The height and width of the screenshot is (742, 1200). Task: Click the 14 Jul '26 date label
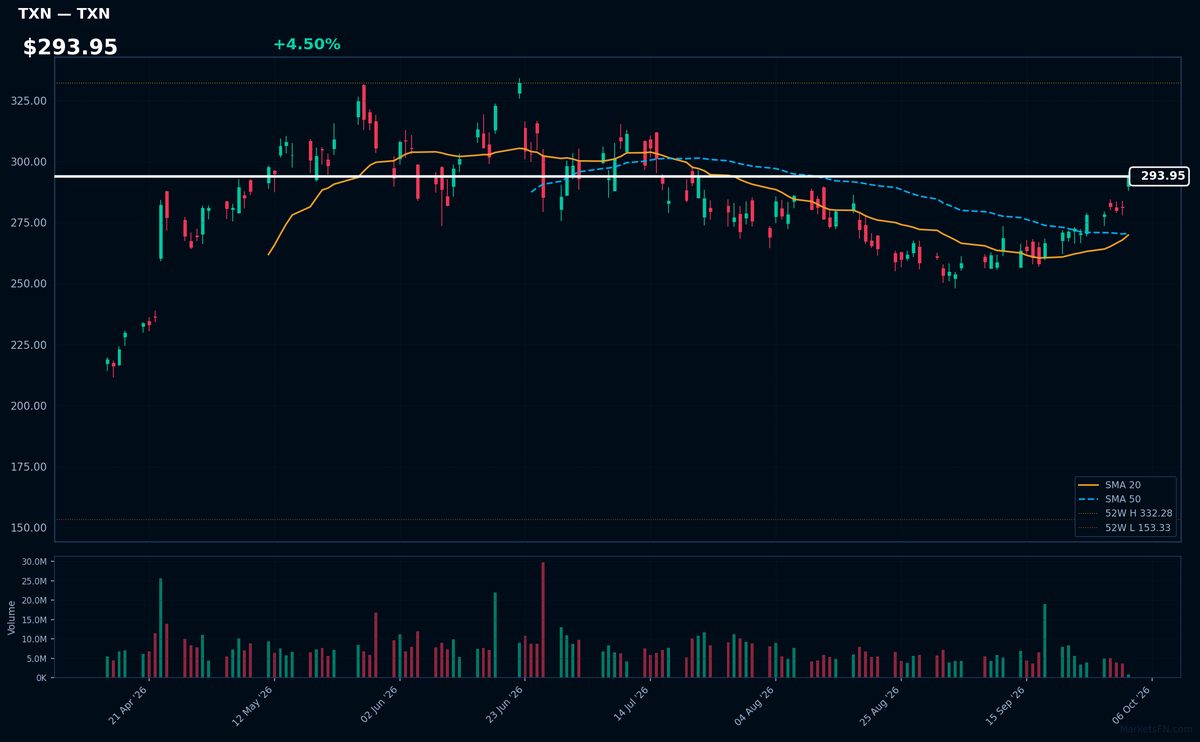click(x=629, y=704)
